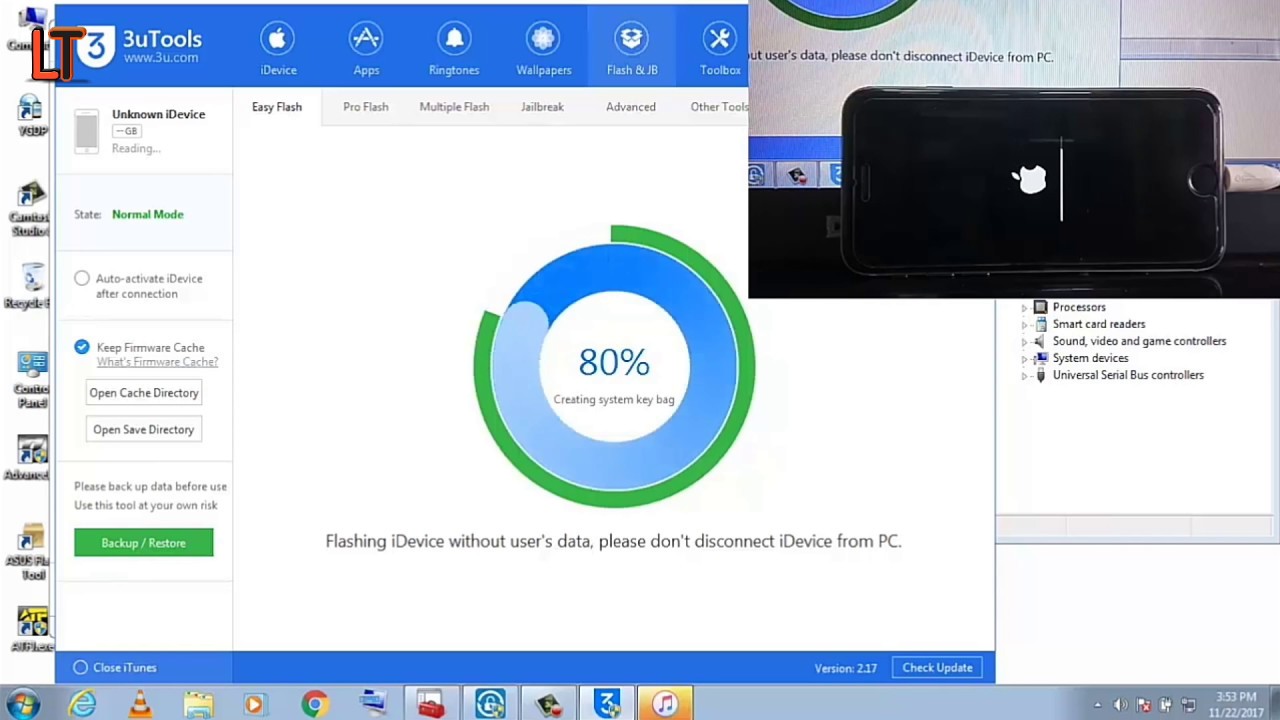Click the green Backup / Restore button
This screenshot has width=1280, height=720.
[x=144, y=543]
